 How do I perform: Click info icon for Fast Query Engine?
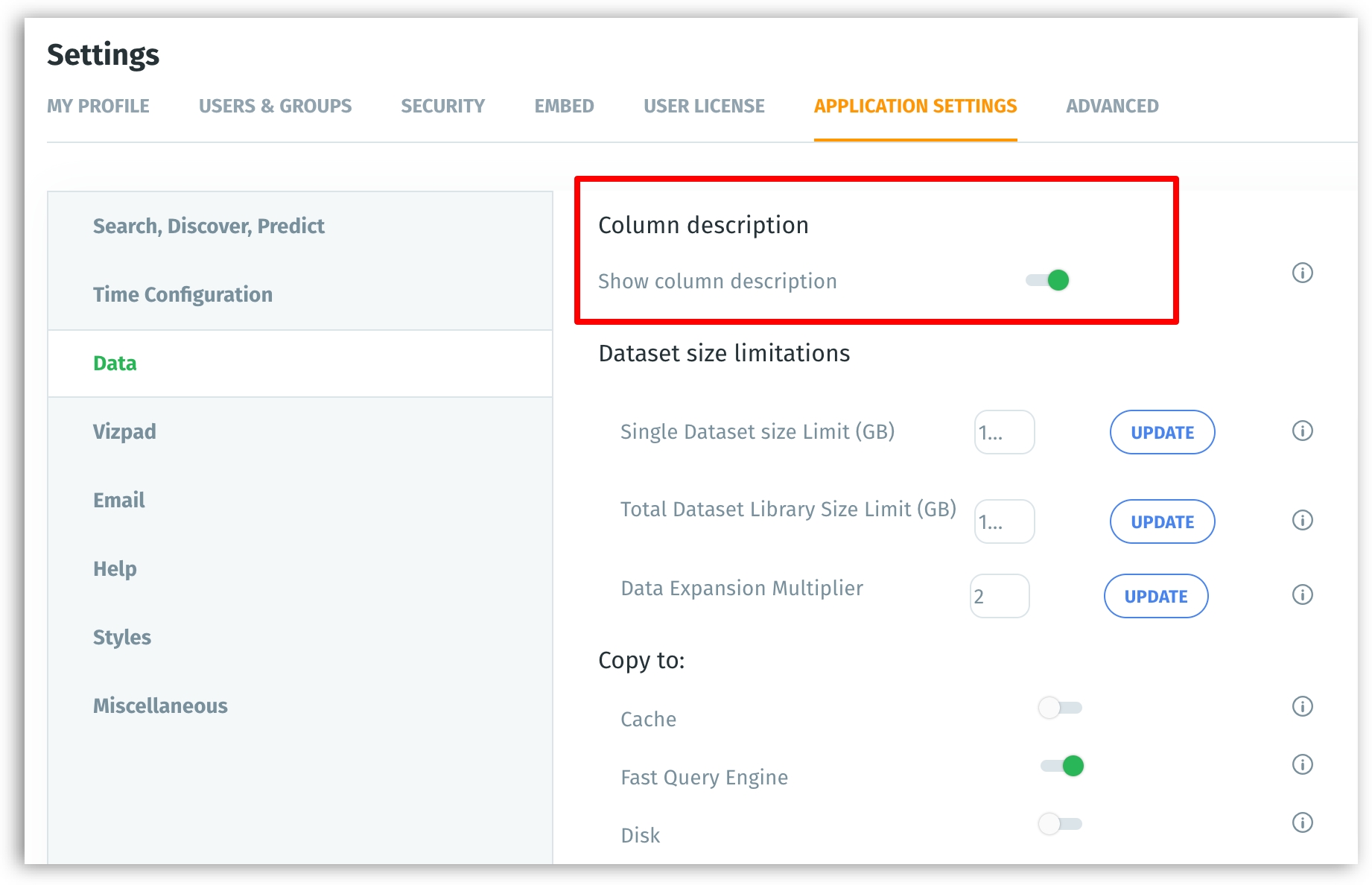pos(1302,764)
